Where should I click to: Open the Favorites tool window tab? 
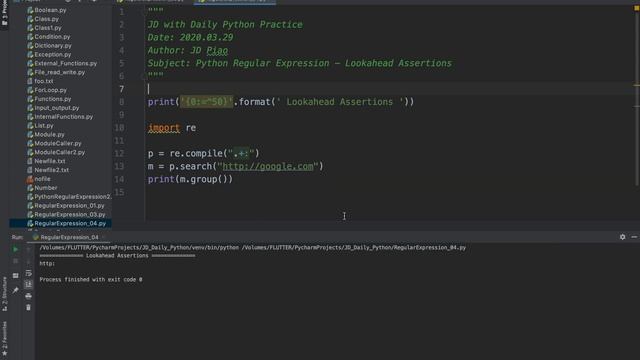click(x=4, y=338)
